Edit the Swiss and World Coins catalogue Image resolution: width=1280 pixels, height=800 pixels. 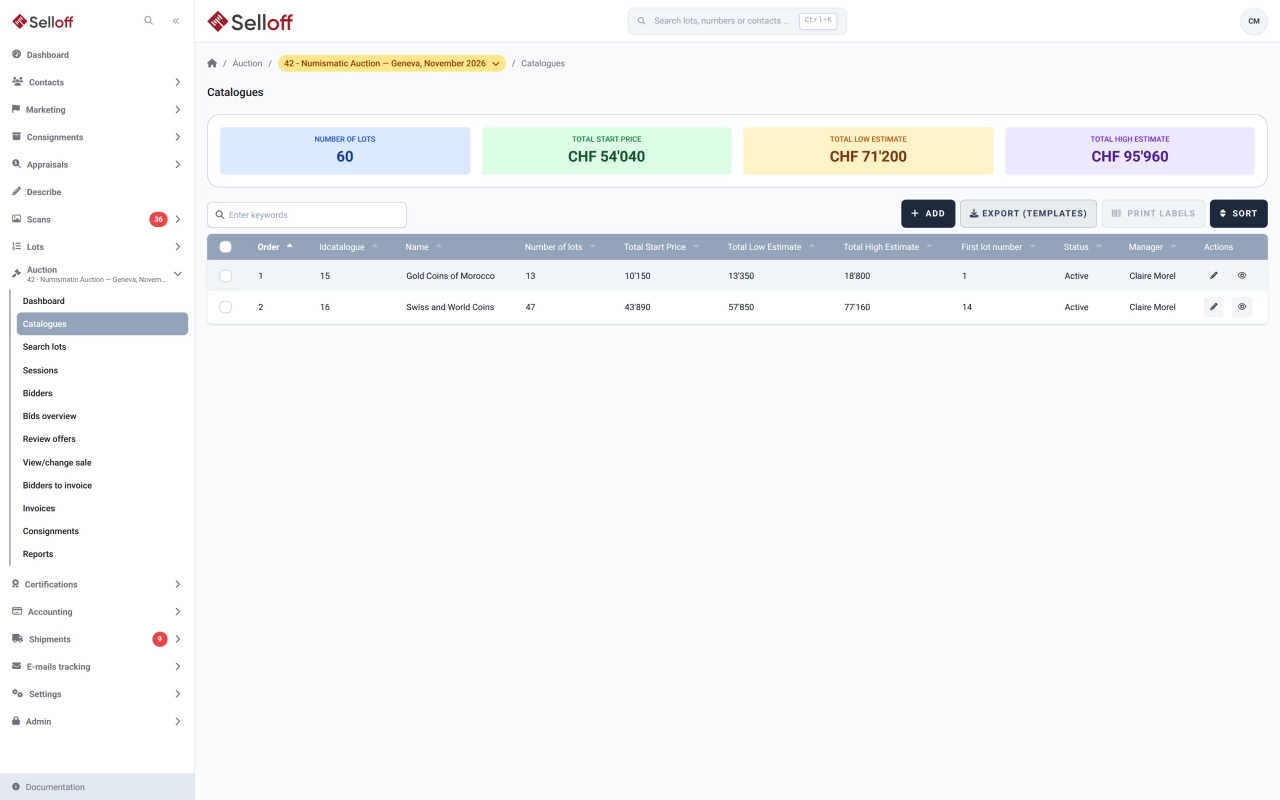coord(1214,307)
